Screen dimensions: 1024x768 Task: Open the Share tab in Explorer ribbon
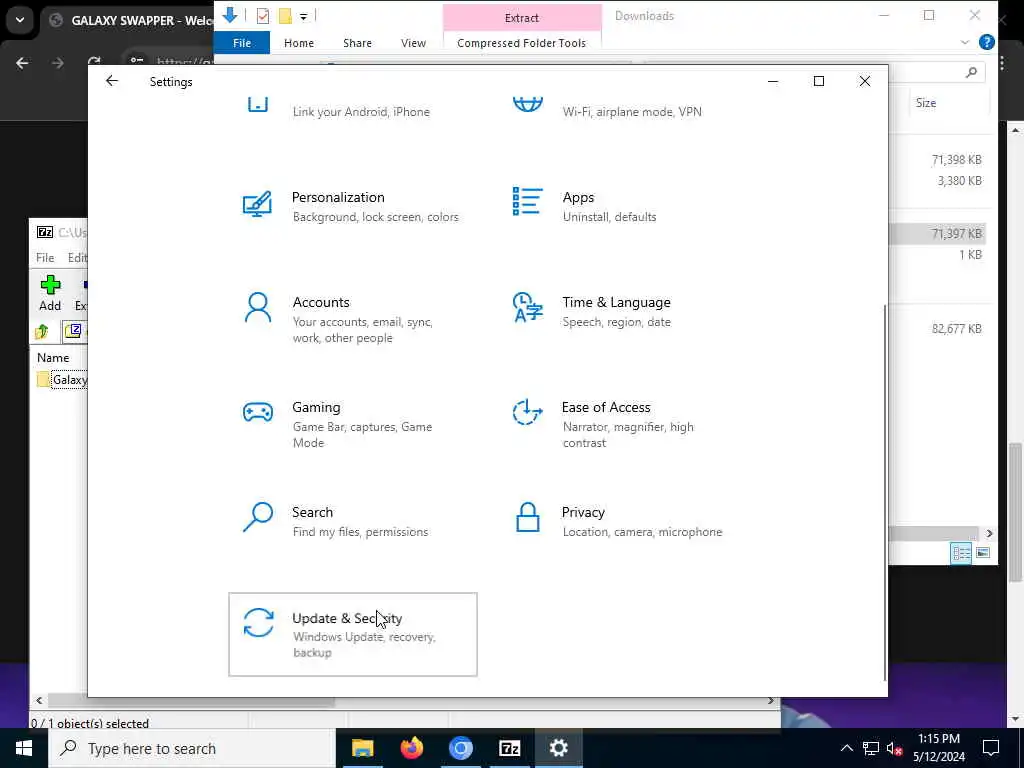(357, 43)
